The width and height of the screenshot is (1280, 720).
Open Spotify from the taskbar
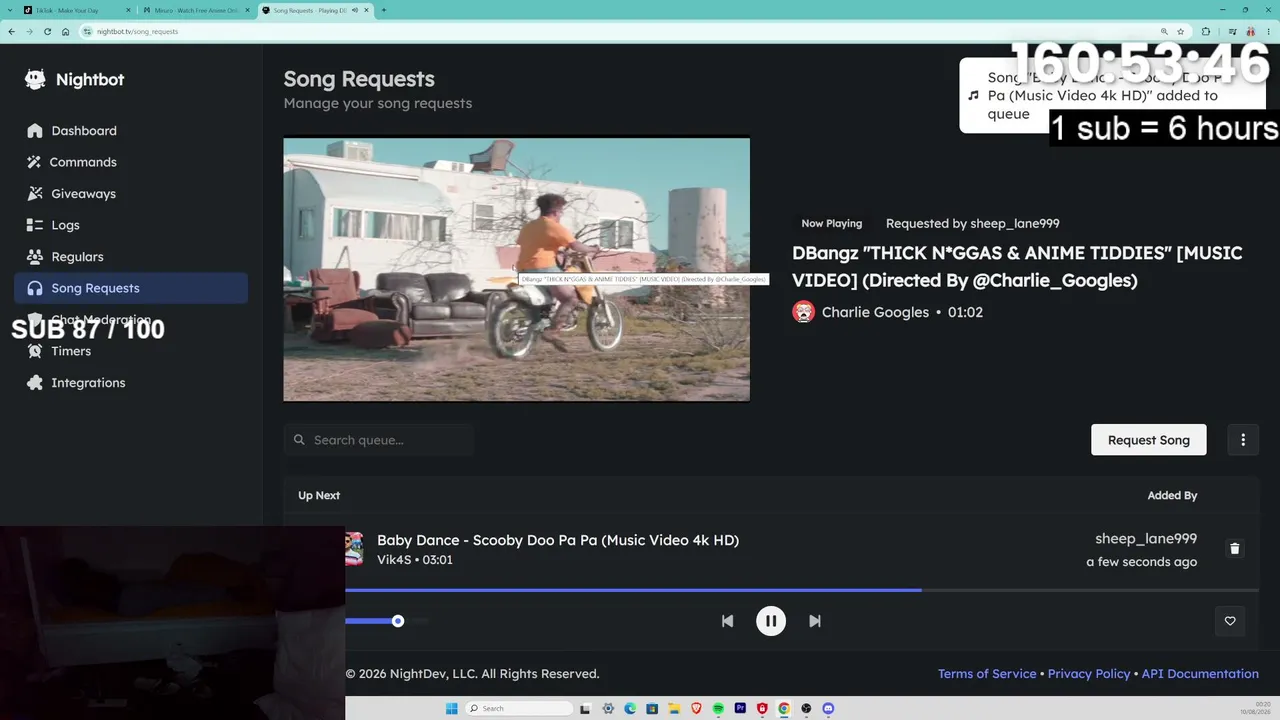tap(718, 709)
